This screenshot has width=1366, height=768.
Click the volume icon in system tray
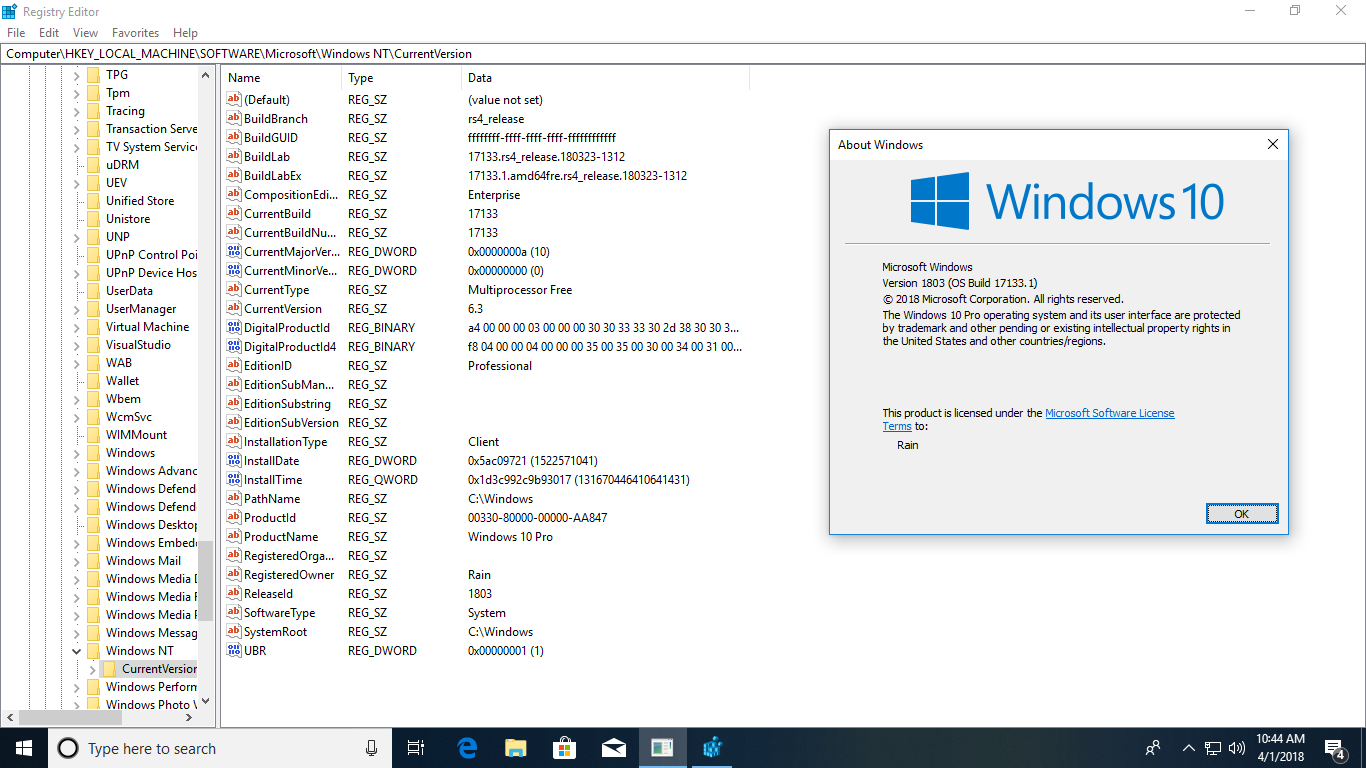pyautogui.click(x=1237, y=748)
